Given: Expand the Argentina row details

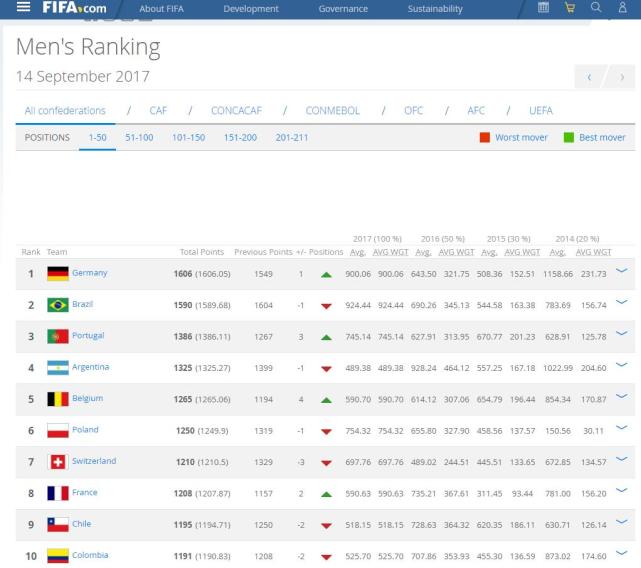Looking at the screenshot, I should [x=621, y=365].
